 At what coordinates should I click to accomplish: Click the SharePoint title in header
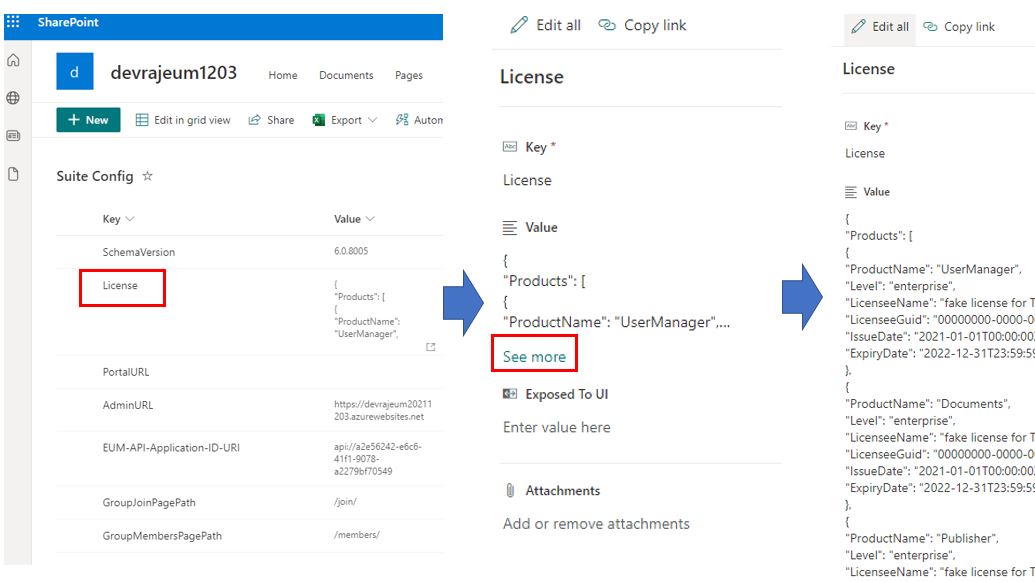68,22
